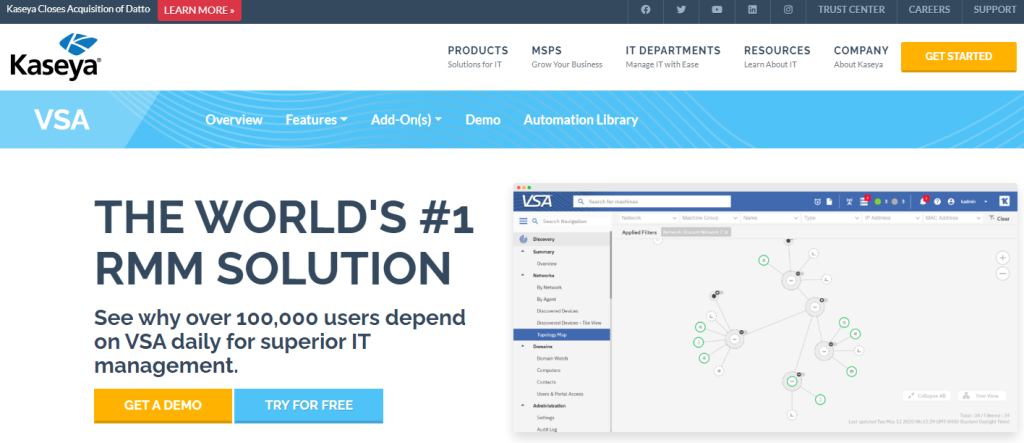Expand the Add-On(s) dropdown menu
This screenshot has height=443, width=1024.
pos(406,120)
